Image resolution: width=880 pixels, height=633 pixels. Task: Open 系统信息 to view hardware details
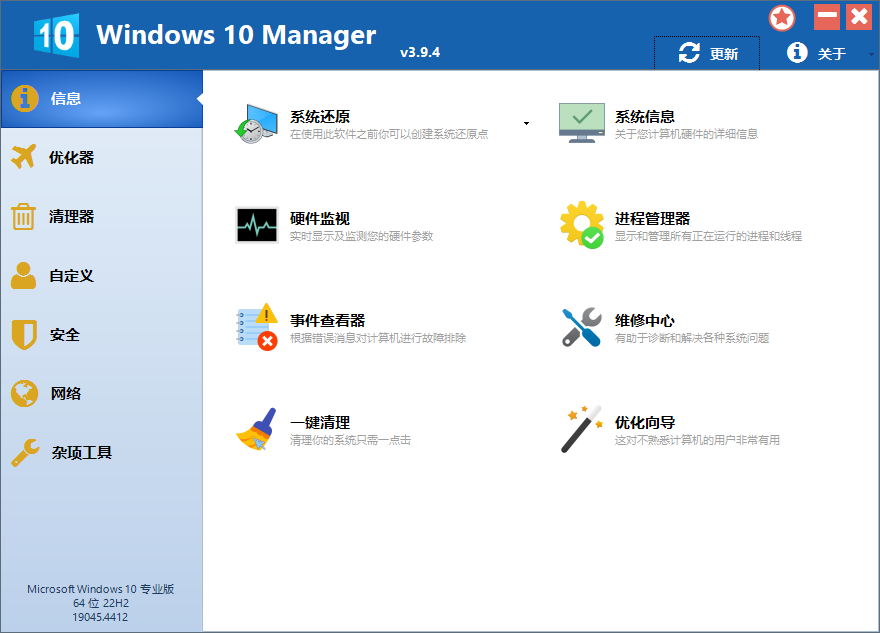(x=581, y=118)
